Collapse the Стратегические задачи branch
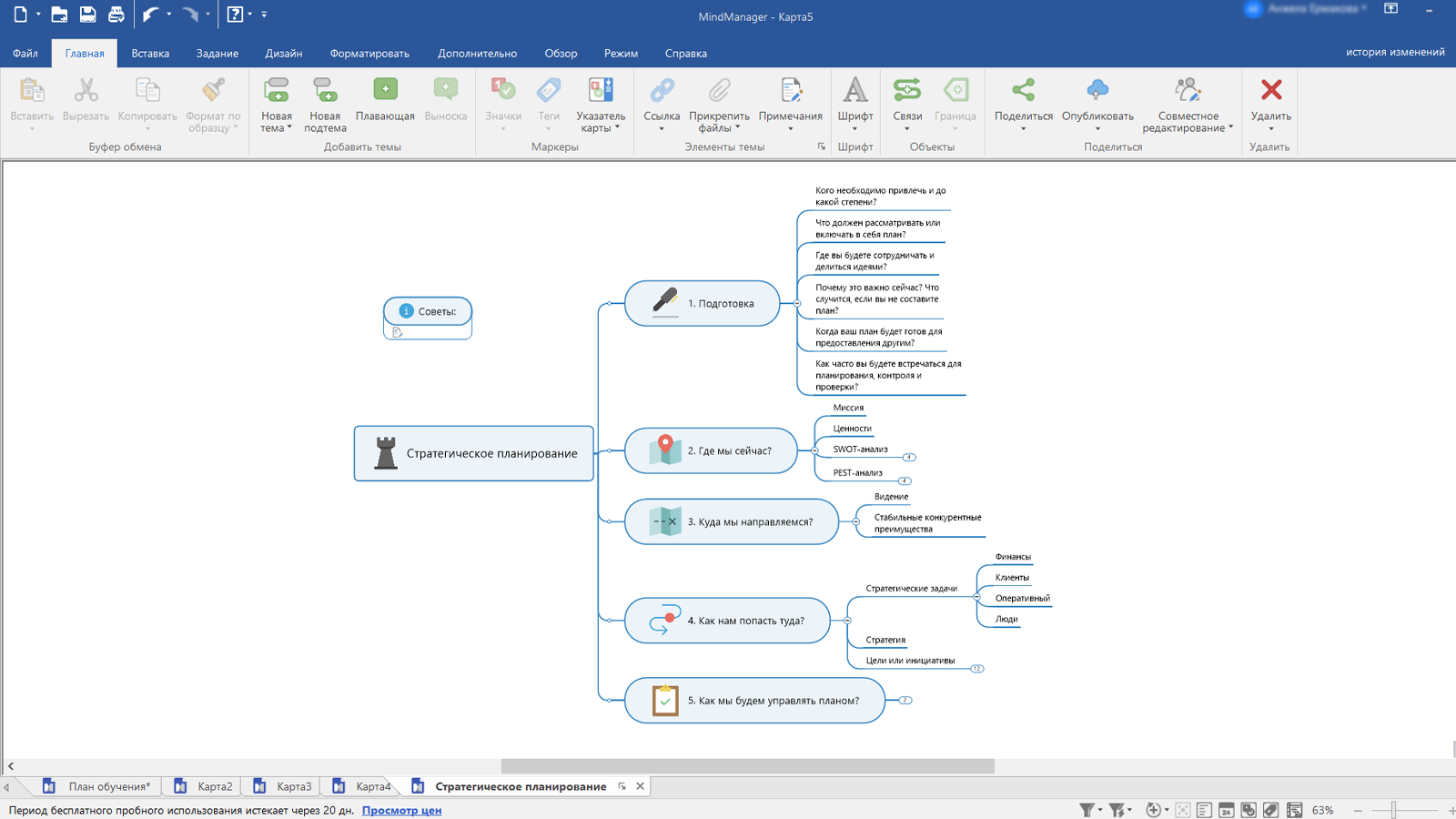 pyautogui.click(x=976, y=597)
